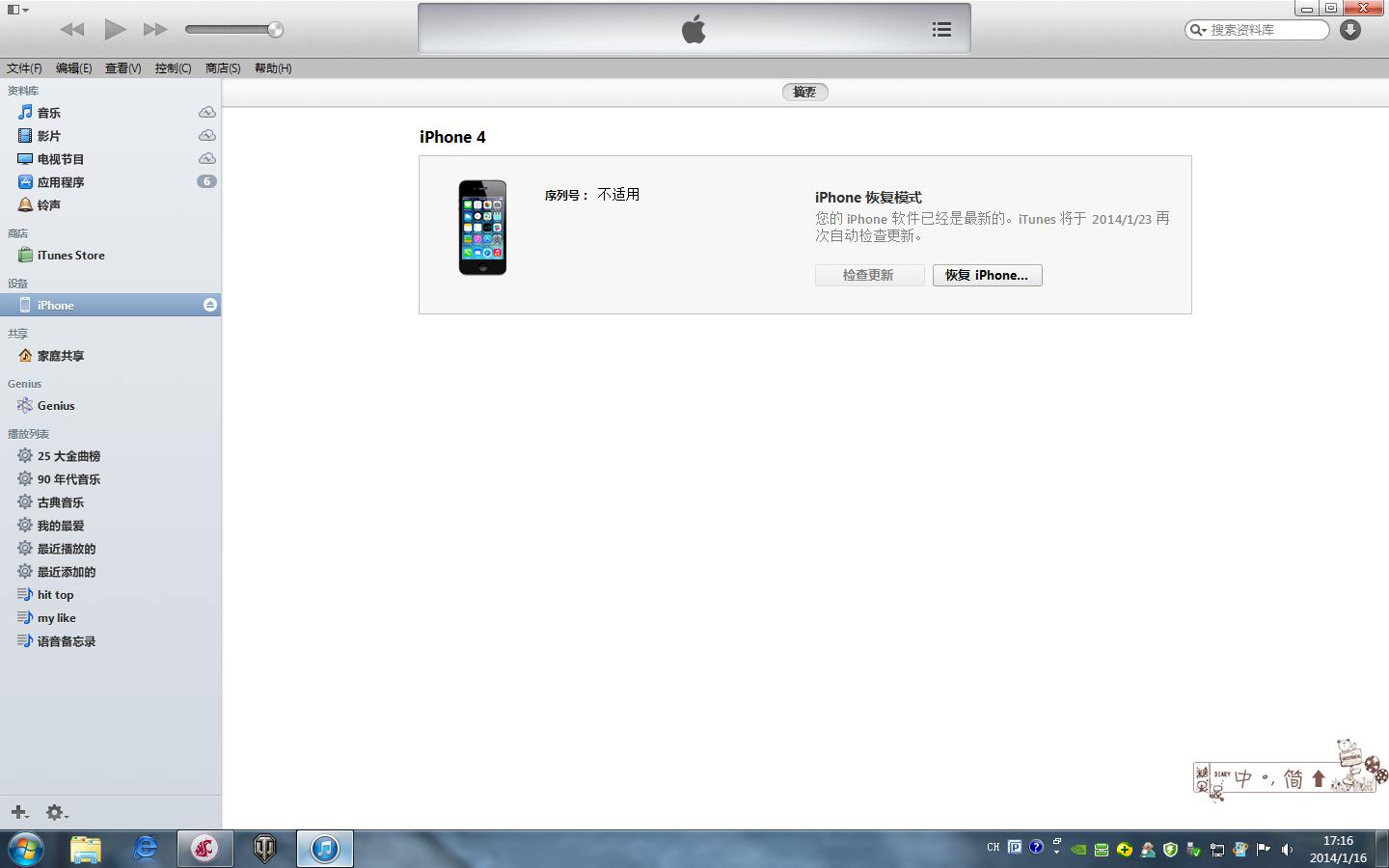1389x868 pixels.
Task: Start playback with the play button
Action: 115,29
